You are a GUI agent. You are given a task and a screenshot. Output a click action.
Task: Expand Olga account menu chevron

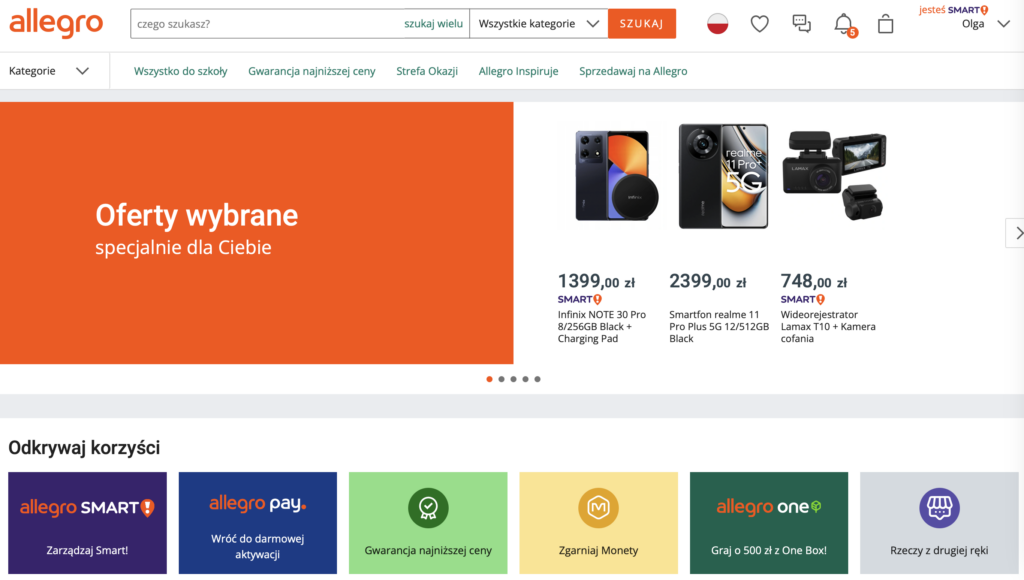click(x=1004, y=24)
